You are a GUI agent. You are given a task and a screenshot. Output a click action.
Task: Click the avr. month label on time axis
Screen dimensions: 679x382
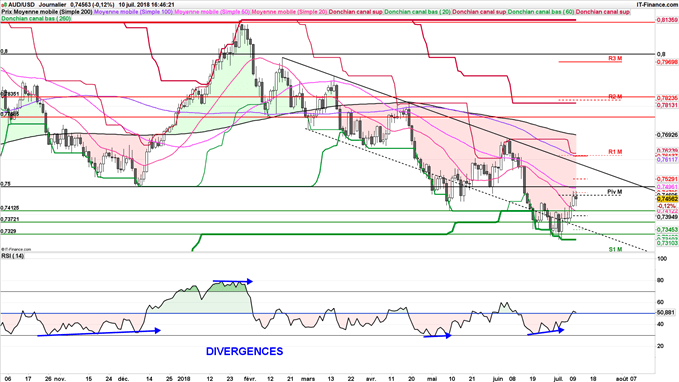click(x=371, y=379)
